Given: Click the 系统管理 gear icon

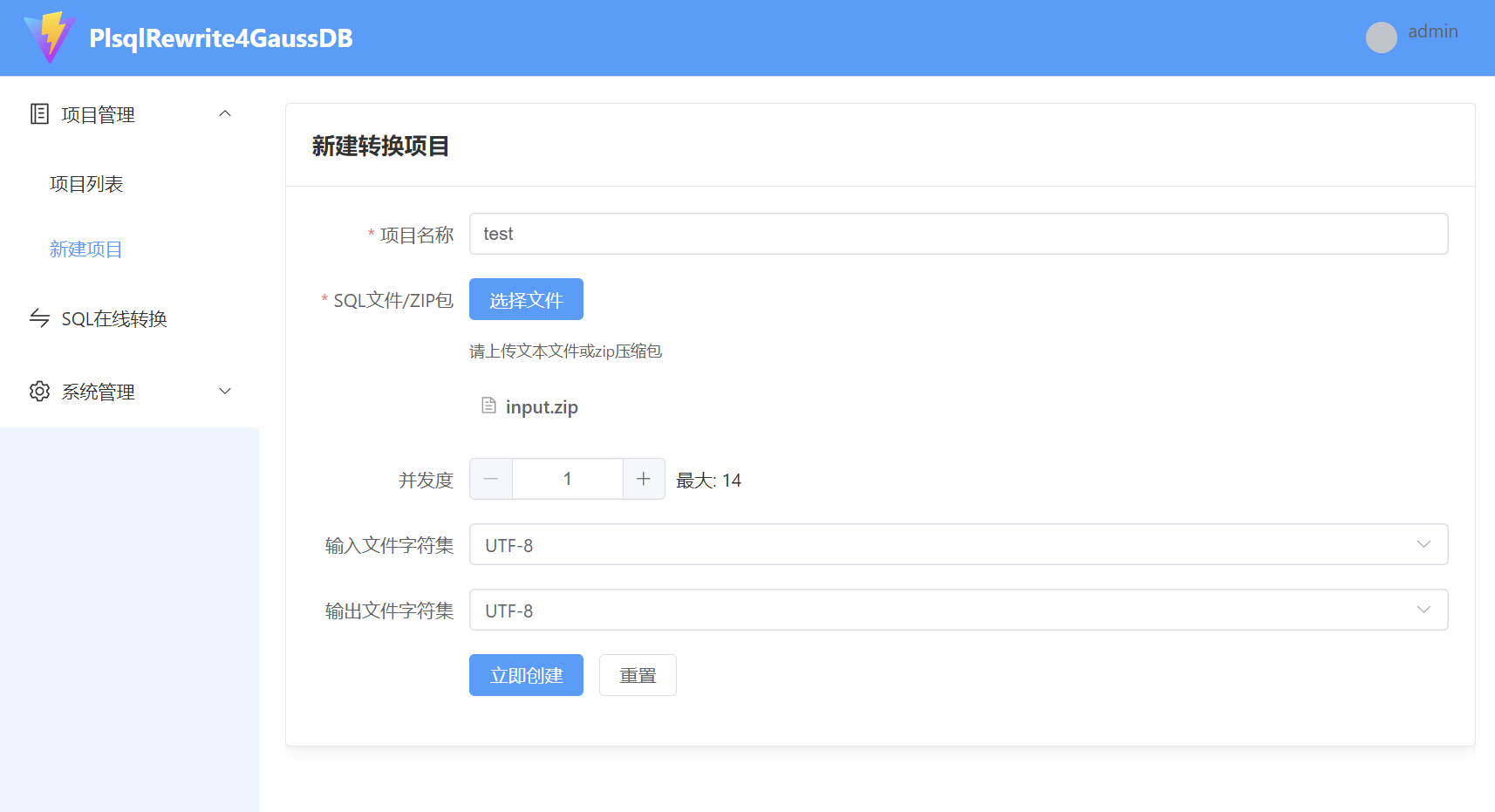Looking at the screenshot, I should [39, 391].
